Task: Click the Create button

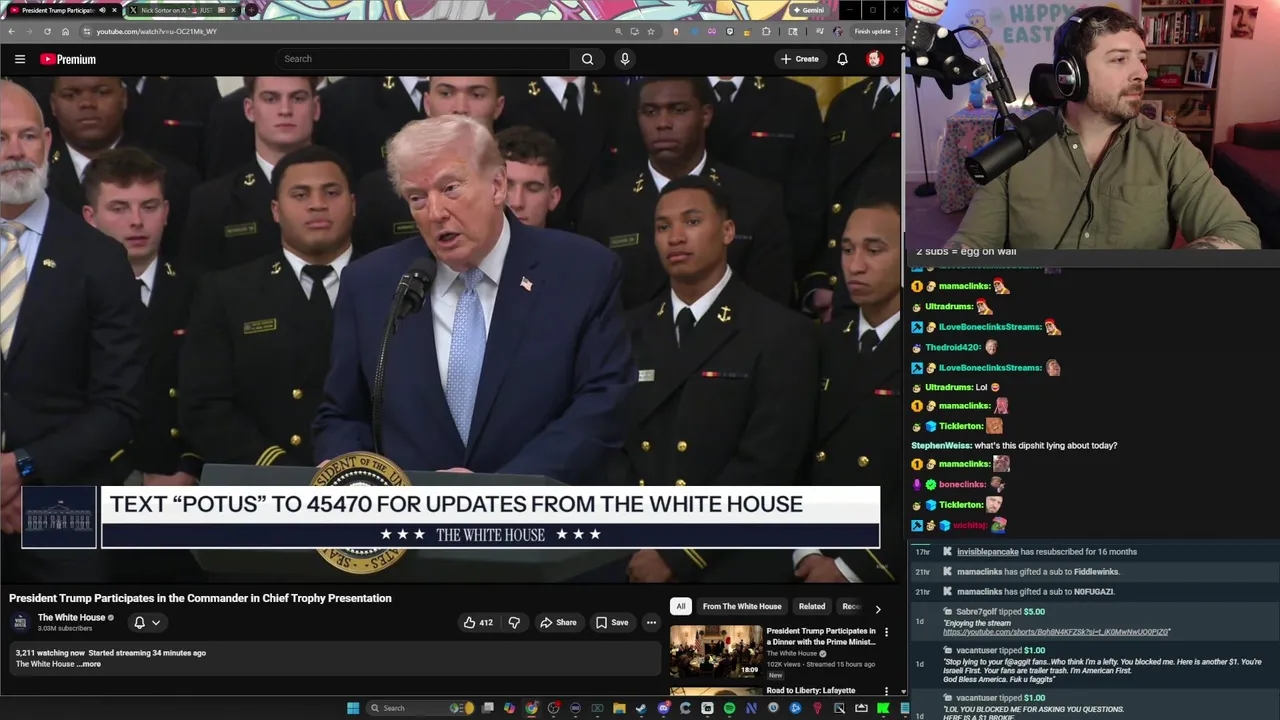Action: [x=800, y=59]
